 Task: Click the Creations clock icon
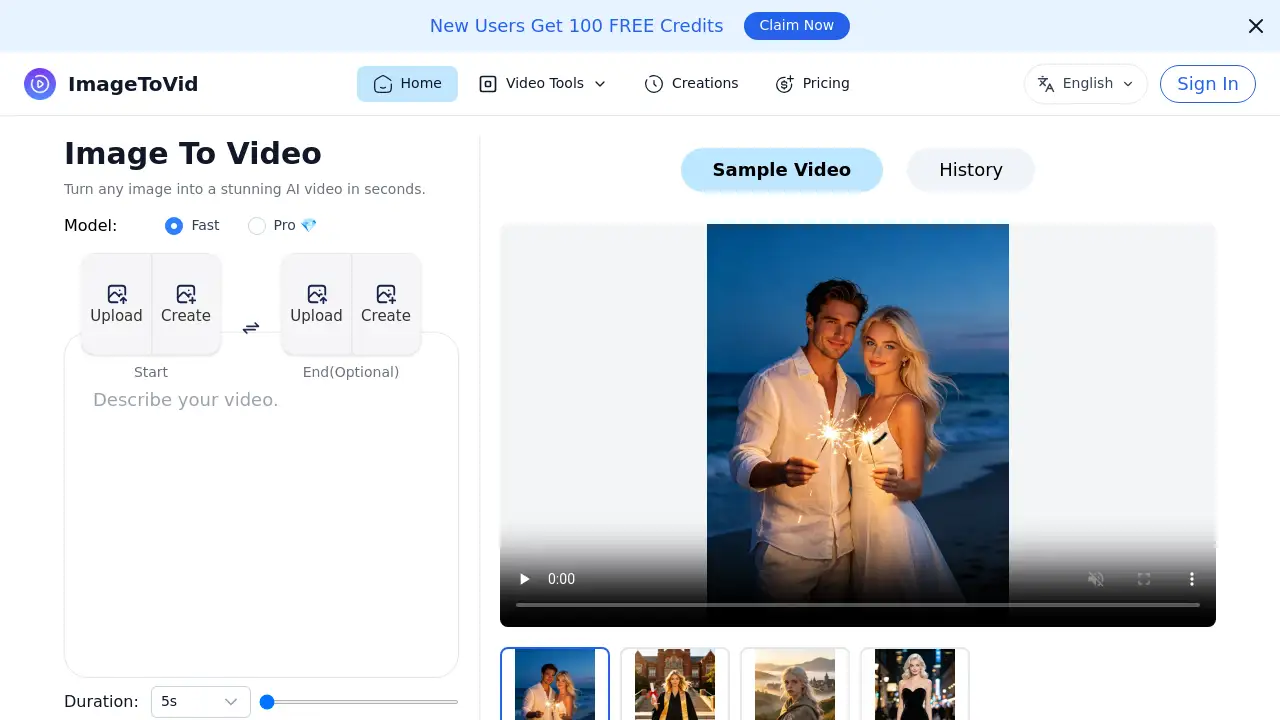click(x=654, y=84)
